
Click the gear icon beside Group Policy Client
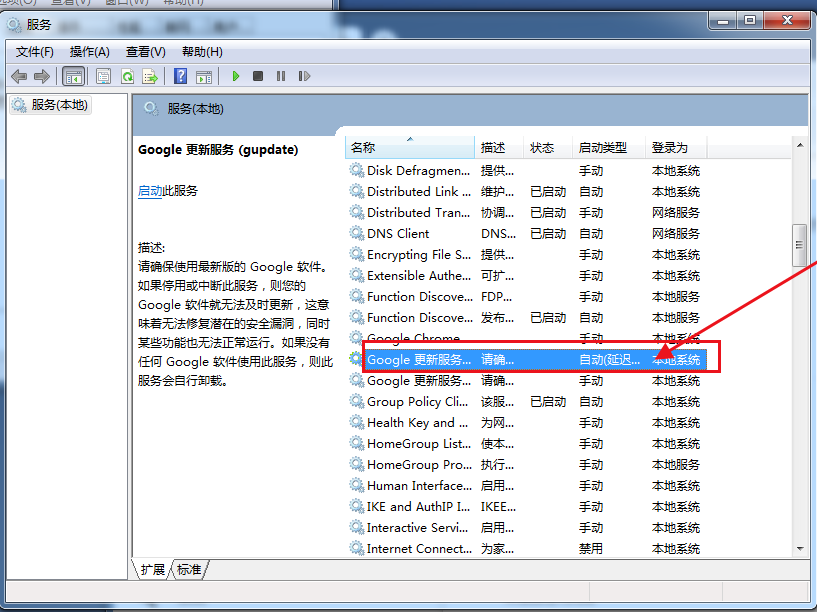tap(356, 401)
